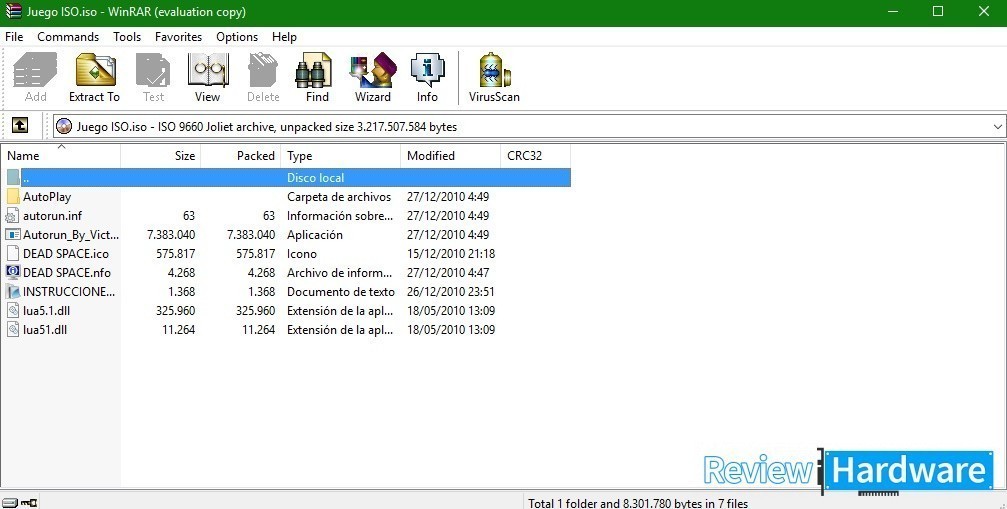Image resolution: width=1007 pixels, height=509 pixels.
Task: Click the packed value 575.817
Action: point(256,254)
